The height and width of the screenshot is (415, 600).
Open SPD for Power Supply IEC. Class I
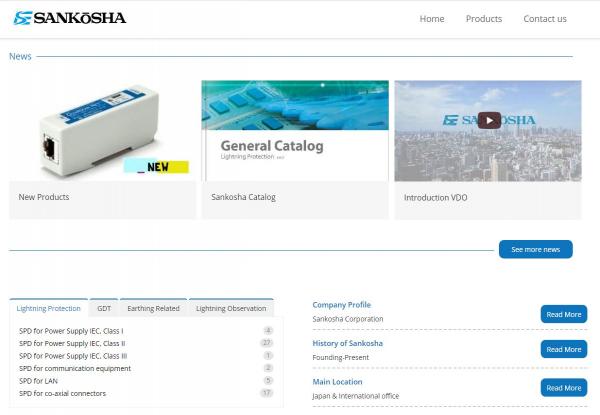(71, 331)
